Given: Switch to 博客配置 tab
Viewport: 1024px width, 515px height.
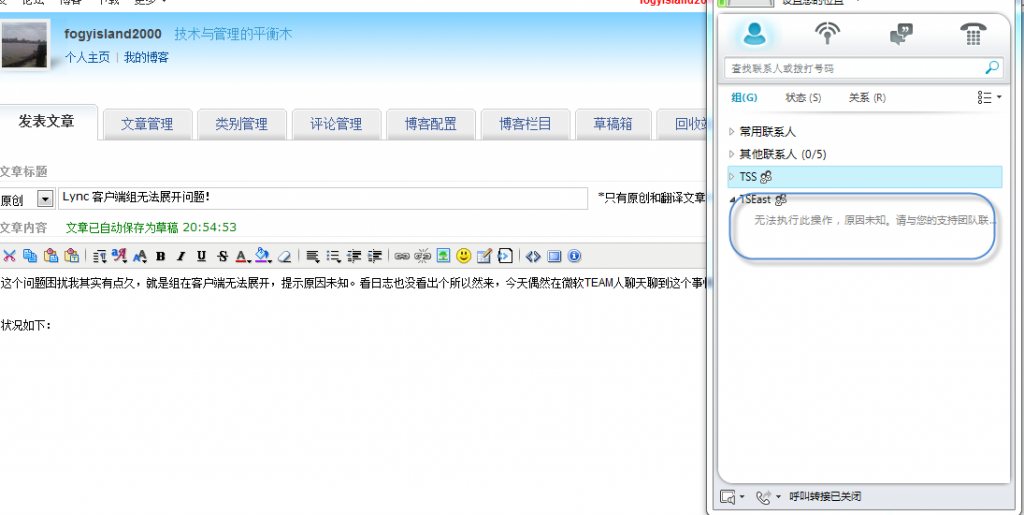Looking at the screenshot, I should coord(430,124).
